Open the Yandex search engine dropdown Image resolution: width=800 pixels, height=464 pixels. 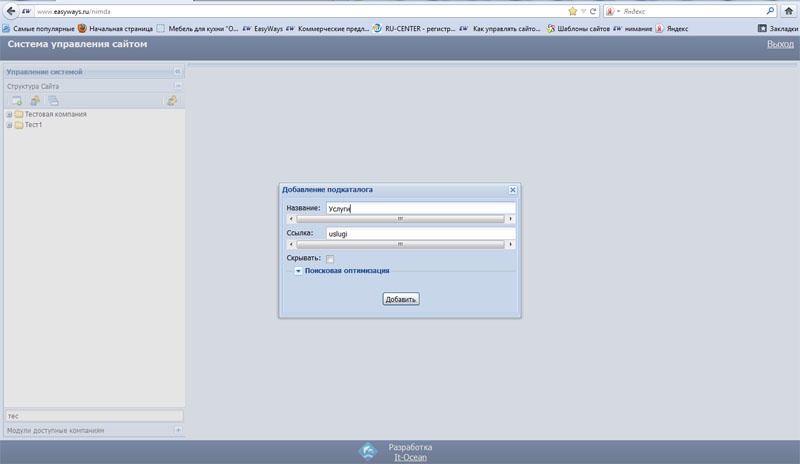pyautogui.click(x=613, y=11)
